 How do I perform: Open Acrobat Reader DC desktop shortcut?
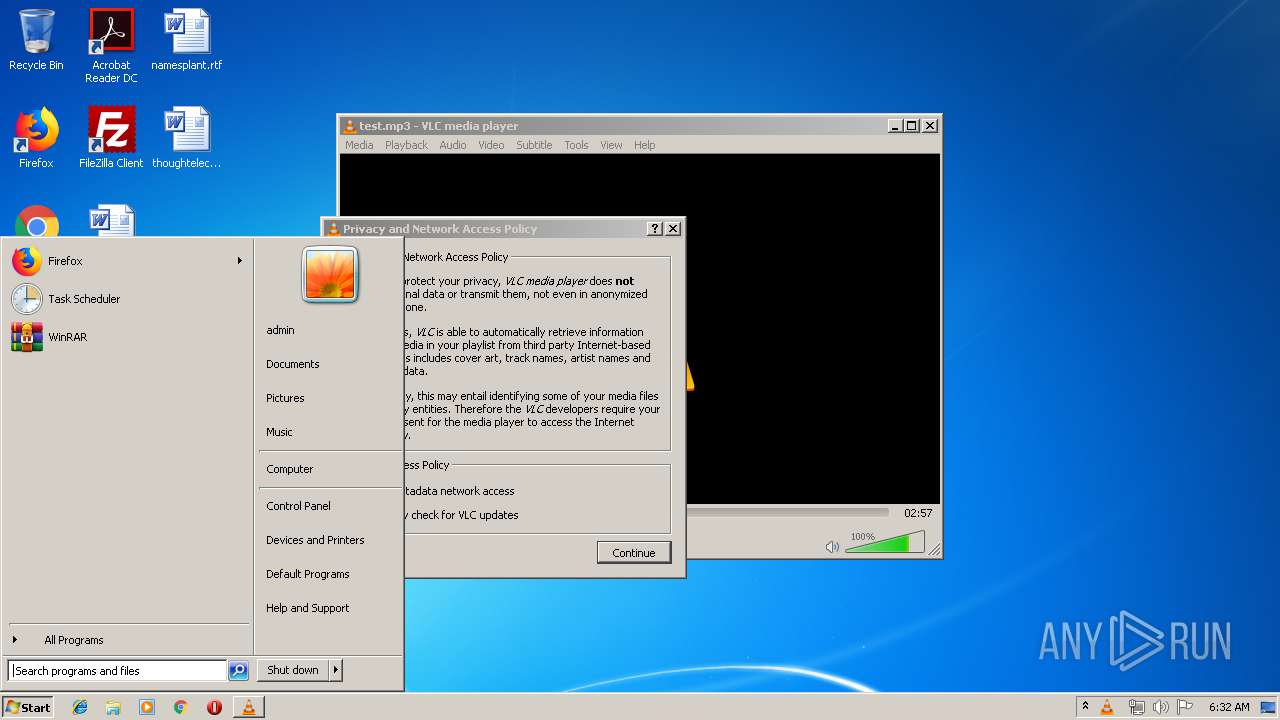pos(111,46)
